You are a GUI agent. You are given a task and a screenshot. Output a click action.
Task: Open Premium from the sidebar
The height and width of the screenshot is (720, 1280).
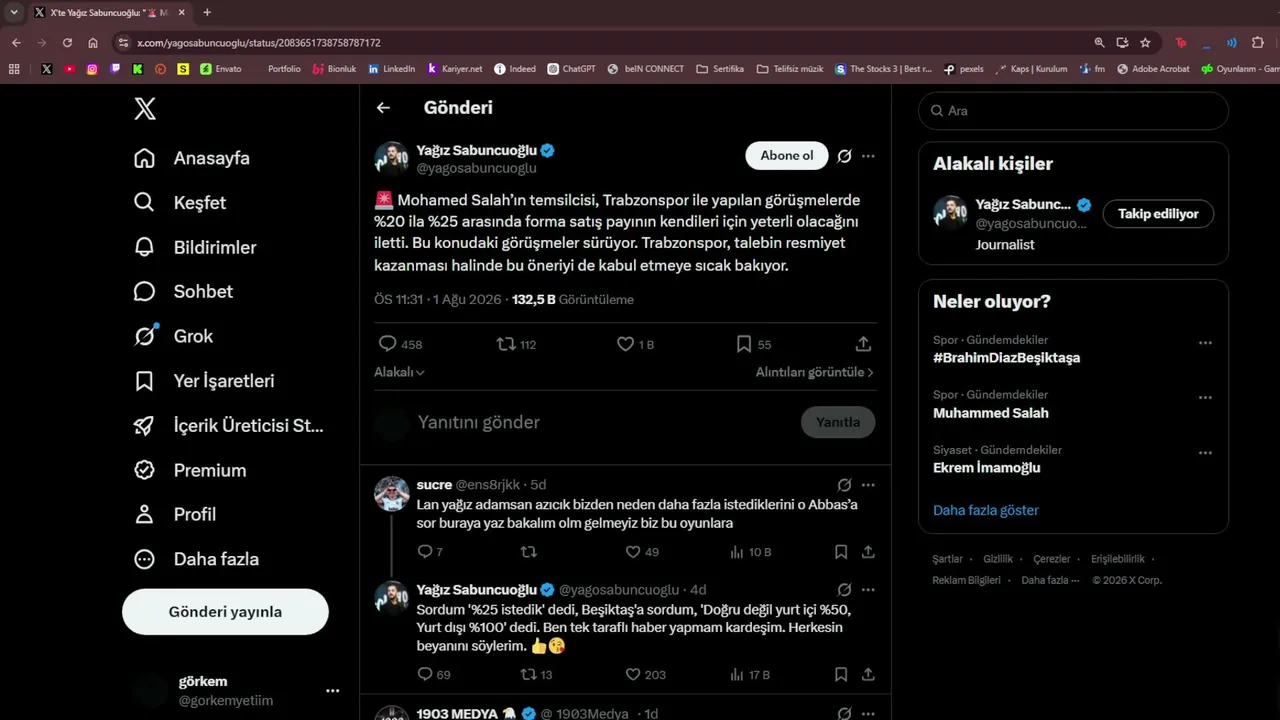(189, 470)
